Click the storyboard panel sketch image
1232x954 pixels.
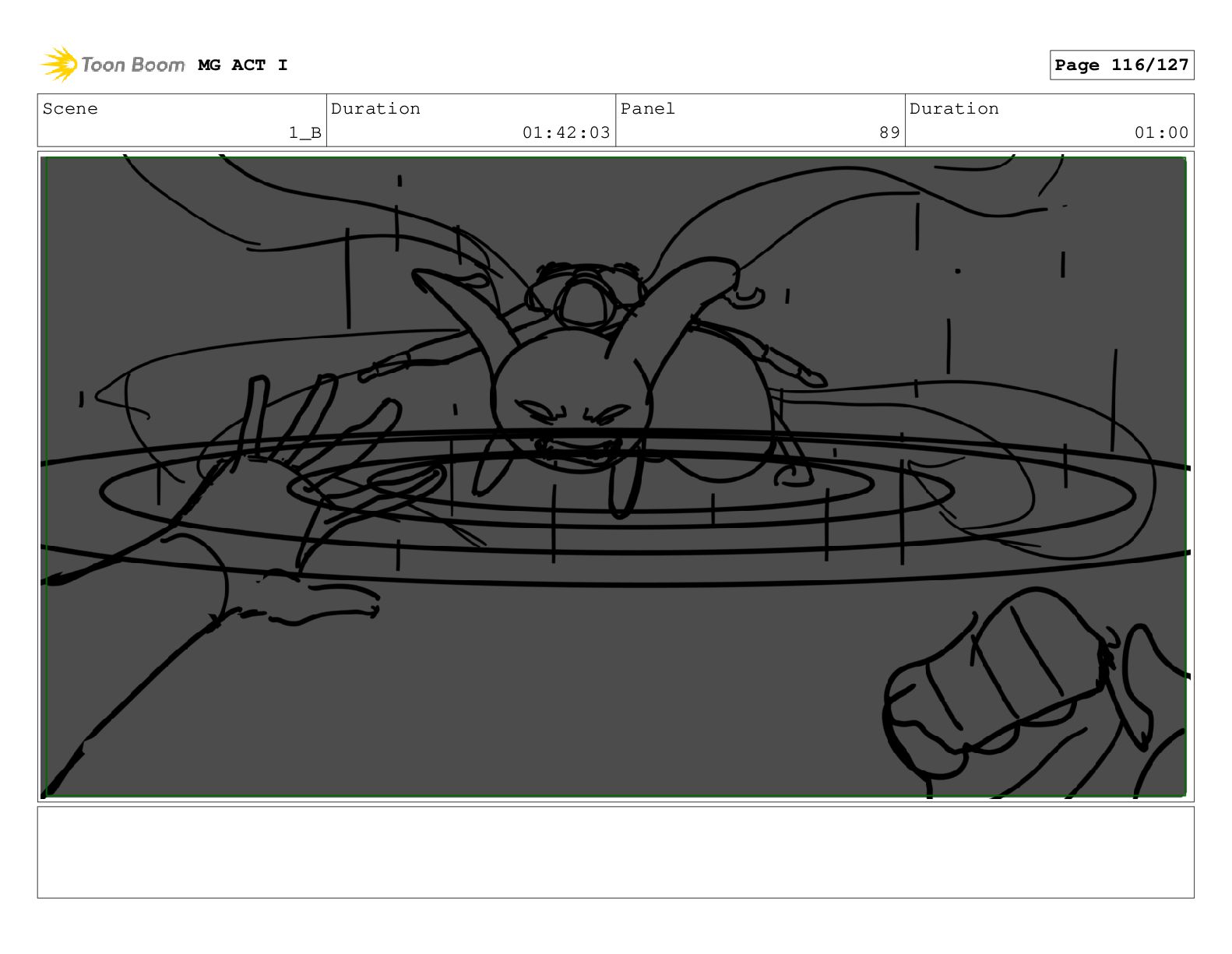(x=615, y=477)
